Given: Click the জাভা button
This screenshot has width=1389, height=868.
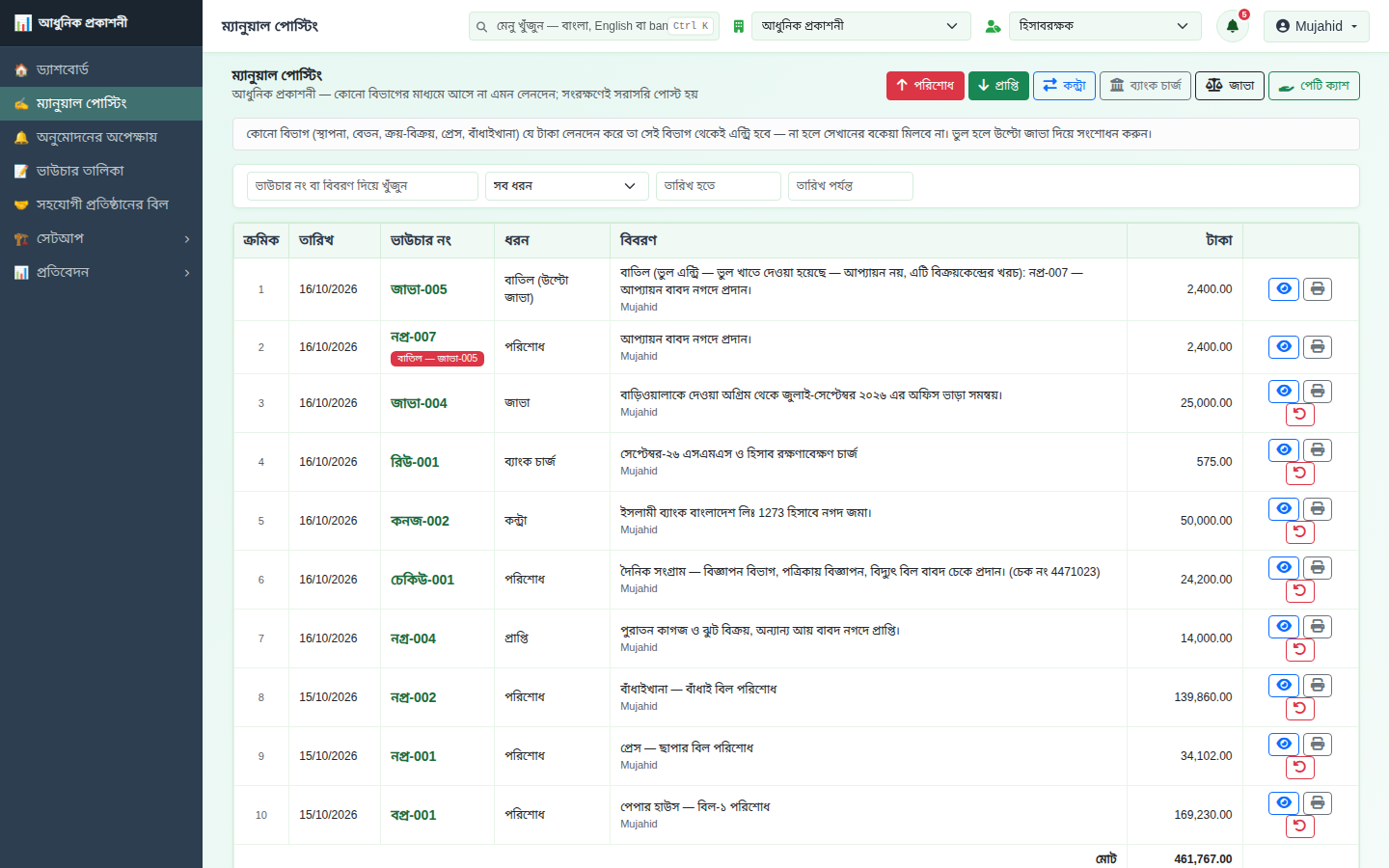Looking at the screenshot, I should (1230, 86).
